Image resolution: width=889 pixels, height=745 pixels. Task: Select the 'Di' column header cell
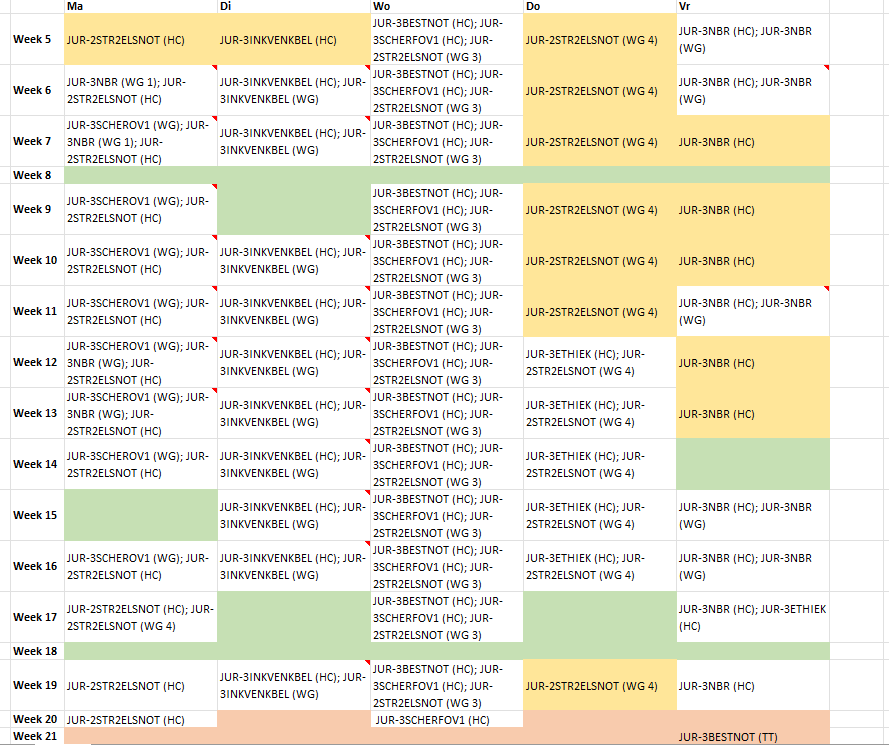pos(293,7)
